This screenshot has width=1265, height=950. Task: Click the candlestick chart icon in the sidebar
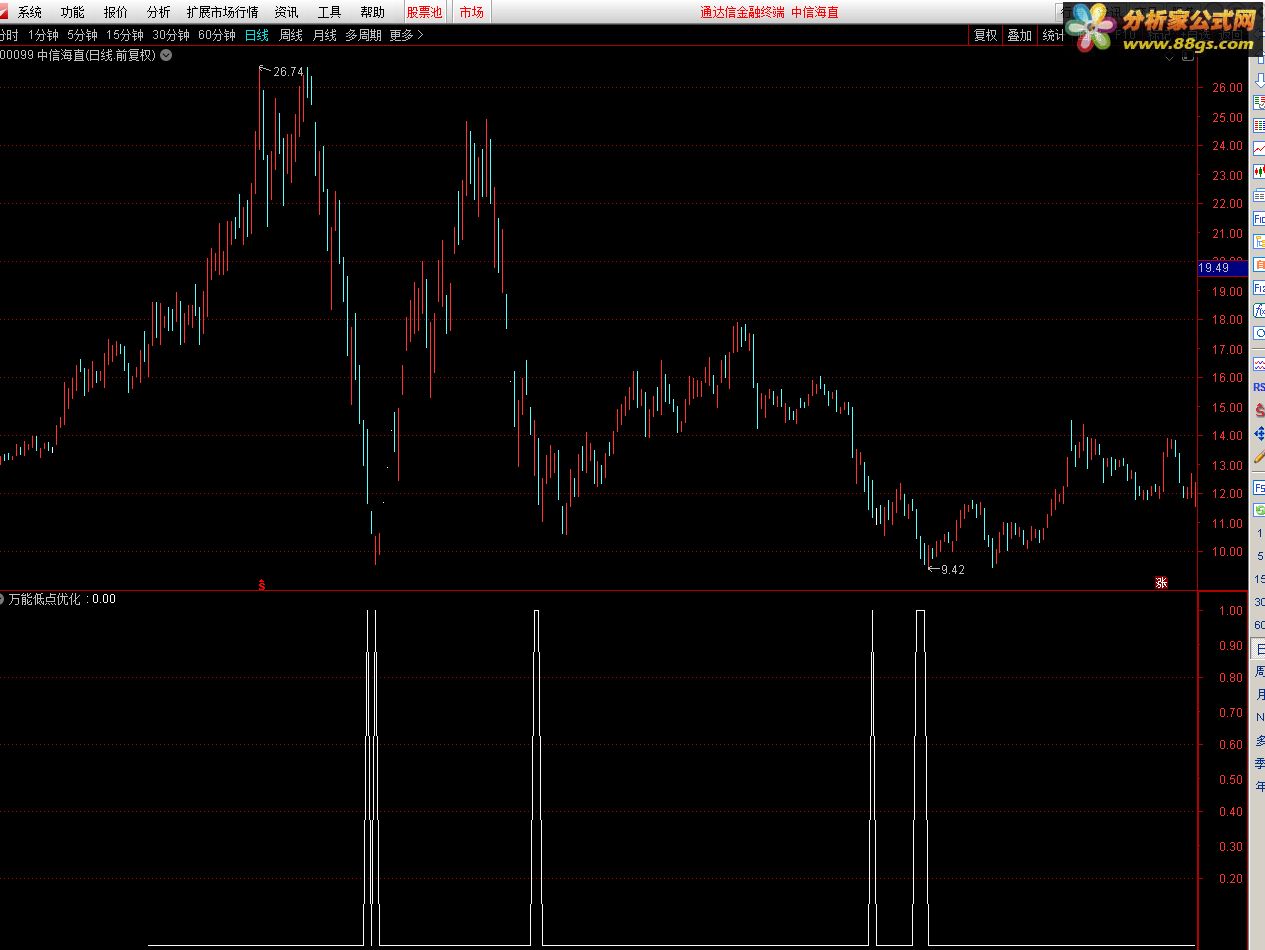pos(1259,171)
